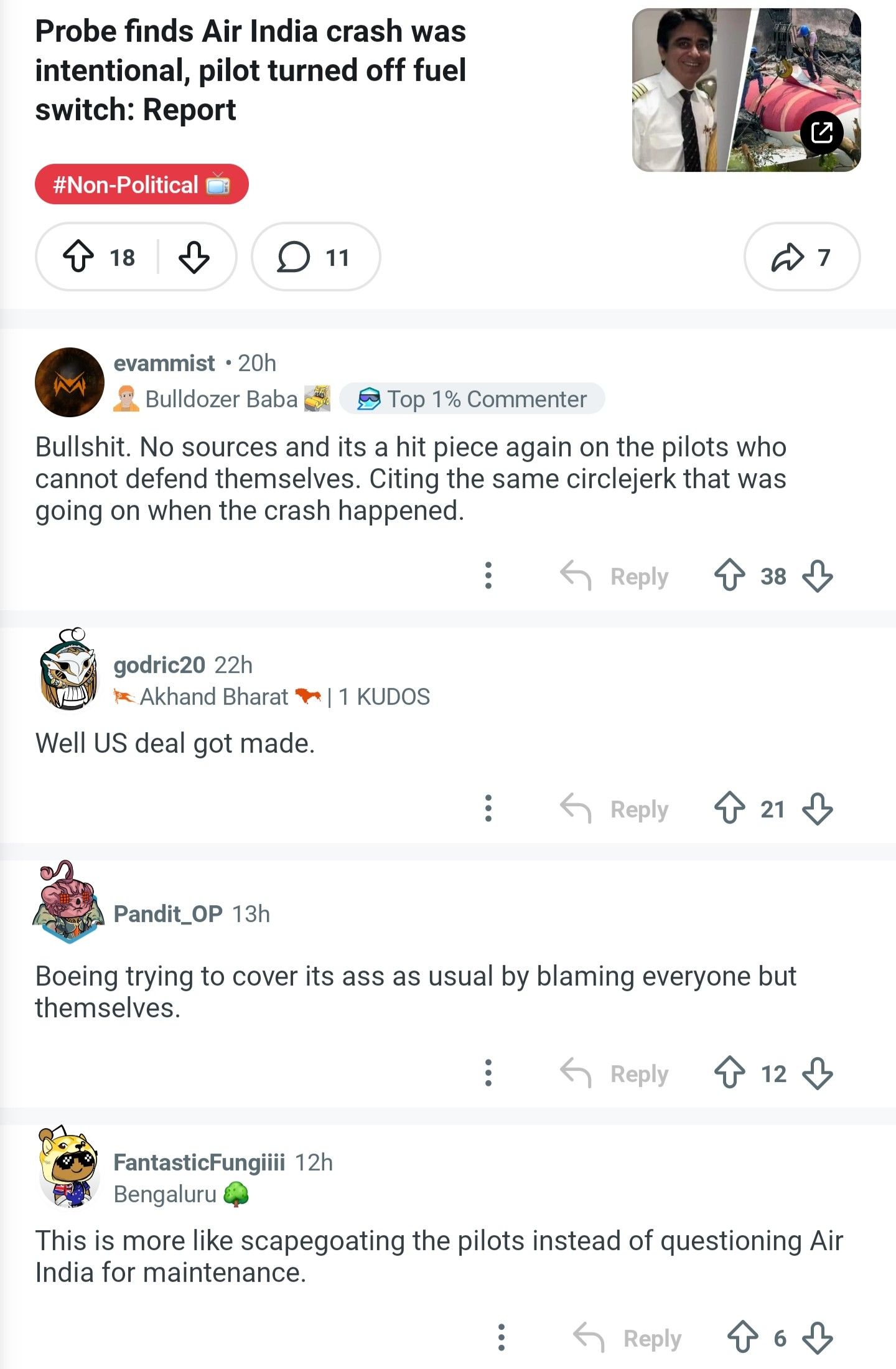Downvote evammist's comment

pos(817,575)
